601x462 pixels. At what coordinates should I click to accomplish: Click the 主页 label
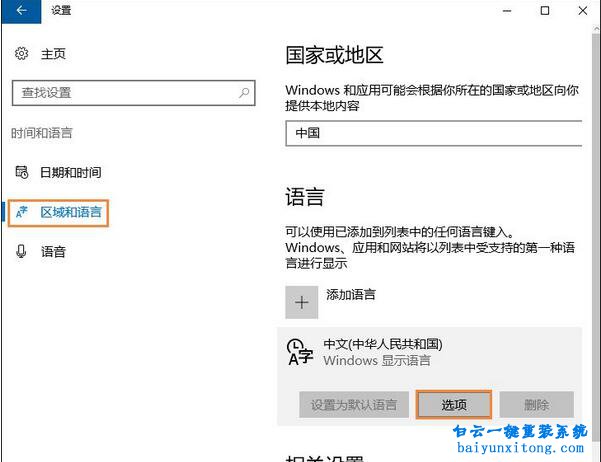point(53,54)
